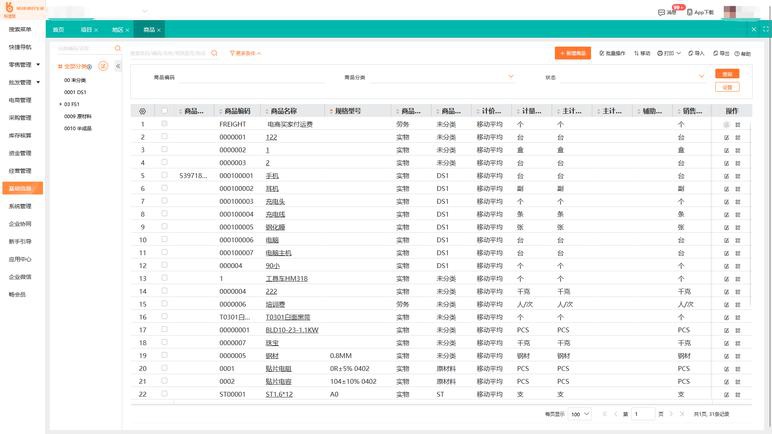Screen dimensions: 772x434
Task: Open messages icon in top bar
Action: 668,12
